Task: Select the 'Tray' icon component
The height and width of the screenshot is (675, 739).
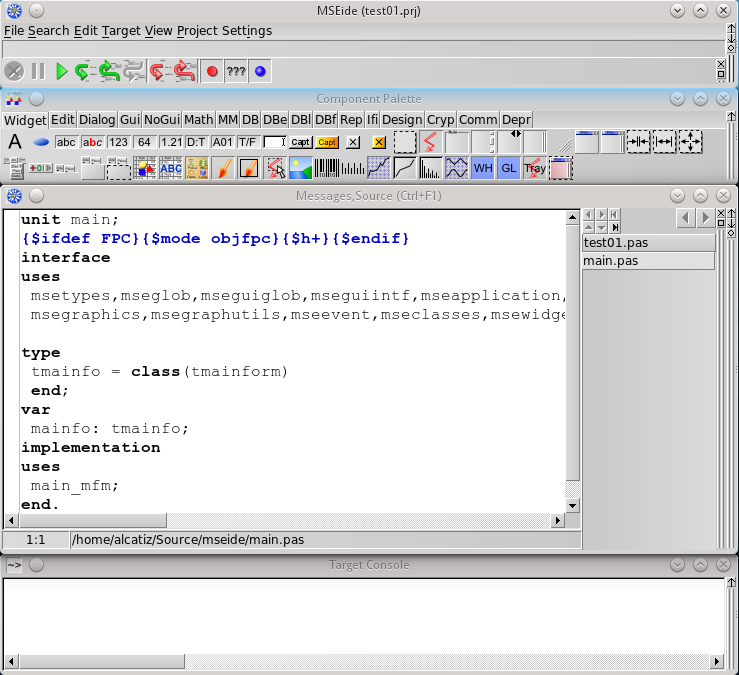Action: tap(535, 168)
